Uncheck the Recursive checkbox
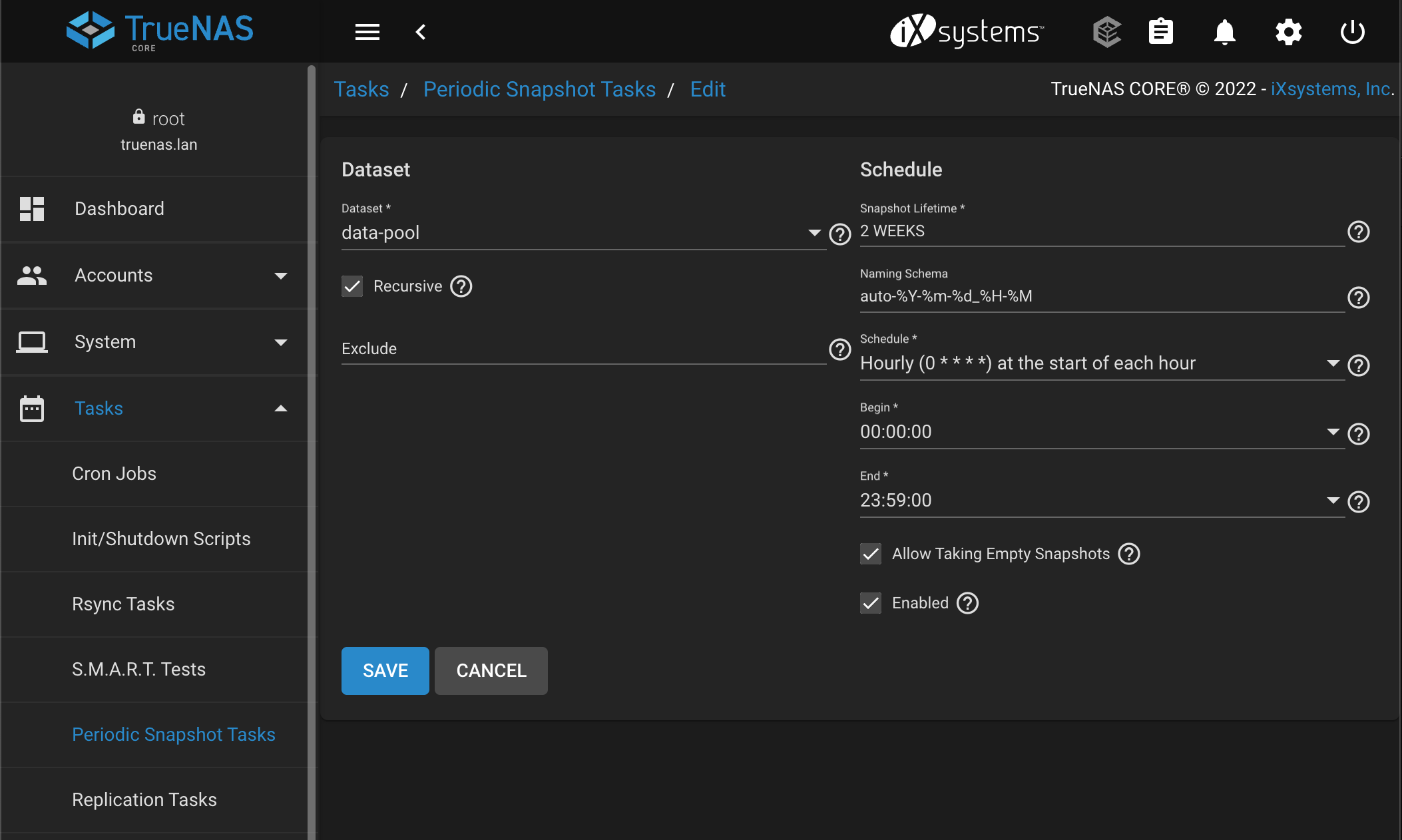 (x=352, y=286)
